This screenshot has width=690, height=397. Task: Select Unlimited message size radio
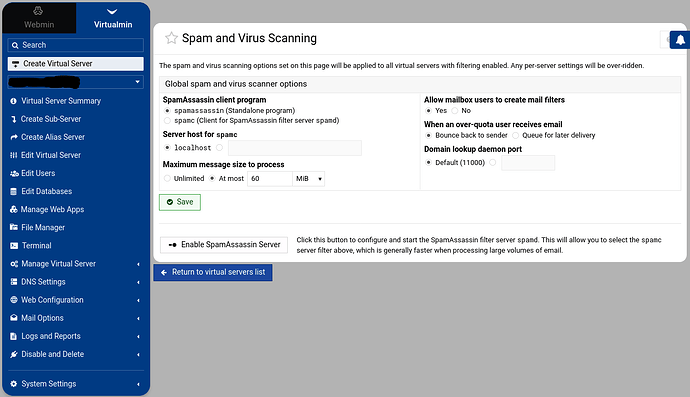pyautogui.click(x=167, y=179)
